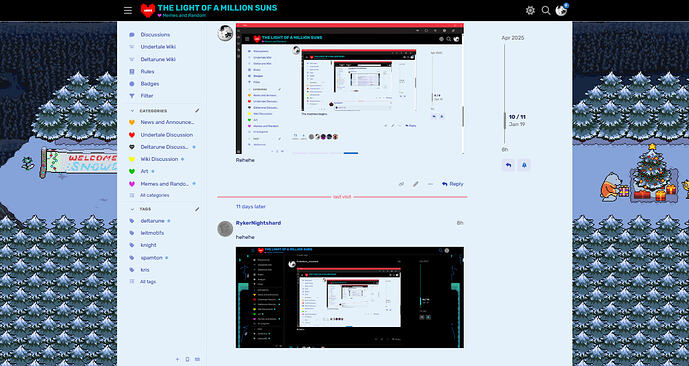The image size is (689, 366).
Task: Open Undertale Wiki sidebar link
Action: coord(158,47)
